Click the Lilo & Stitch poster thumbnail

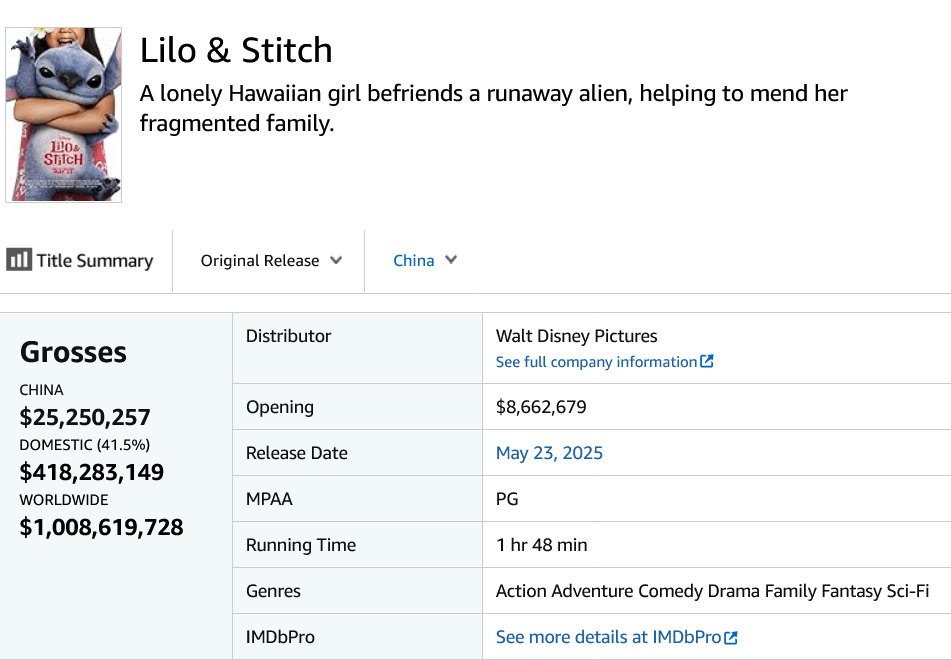pos(64,115)
